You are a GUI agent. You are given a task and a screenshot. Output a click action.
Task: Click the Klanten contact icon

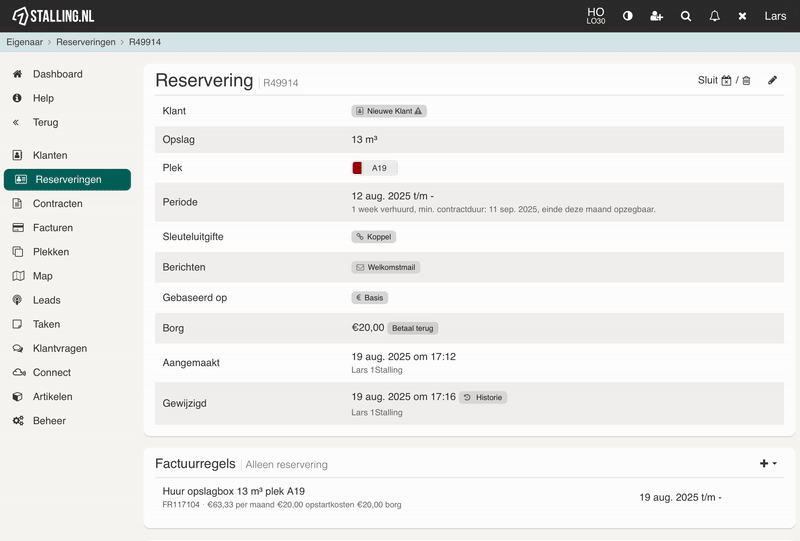(x=17, y=155)
